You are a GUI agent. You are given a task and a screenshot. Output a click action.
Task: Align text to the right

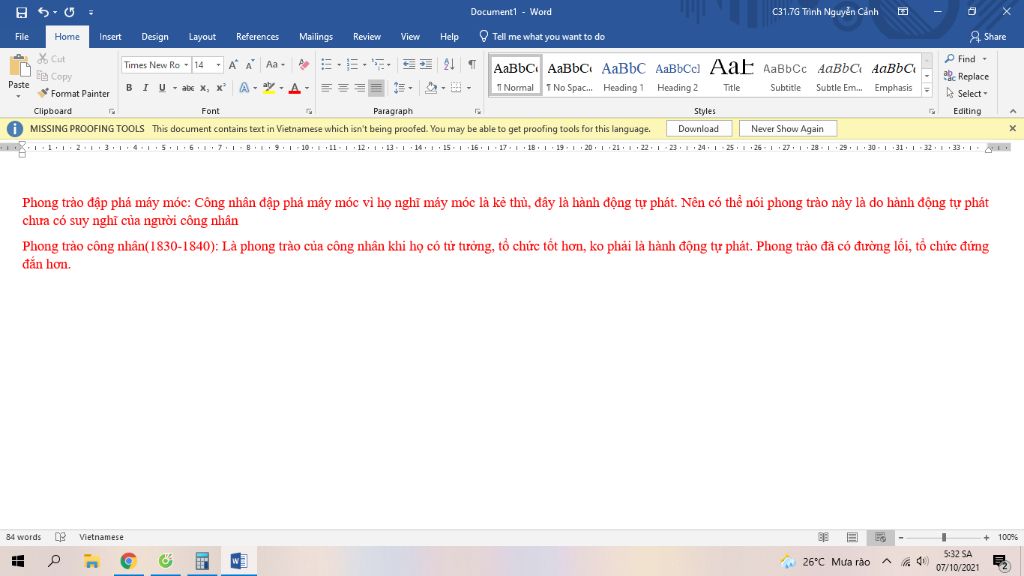pyautogui.click(x=359, y=88)
